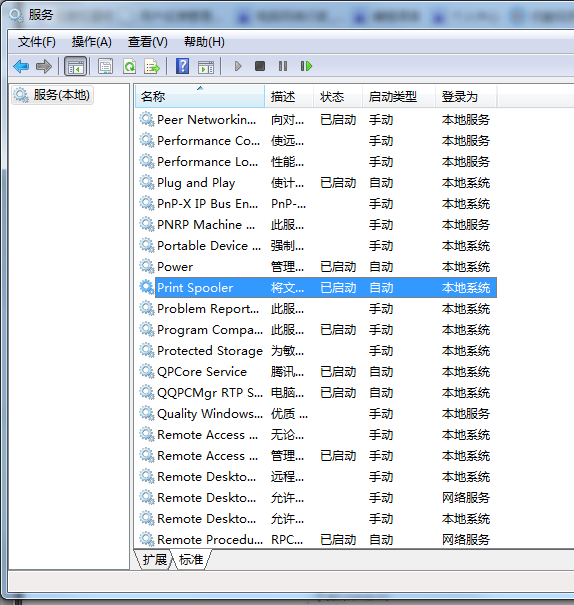
Task: Open the 查看(V) menu
Action: pos(148,42)
